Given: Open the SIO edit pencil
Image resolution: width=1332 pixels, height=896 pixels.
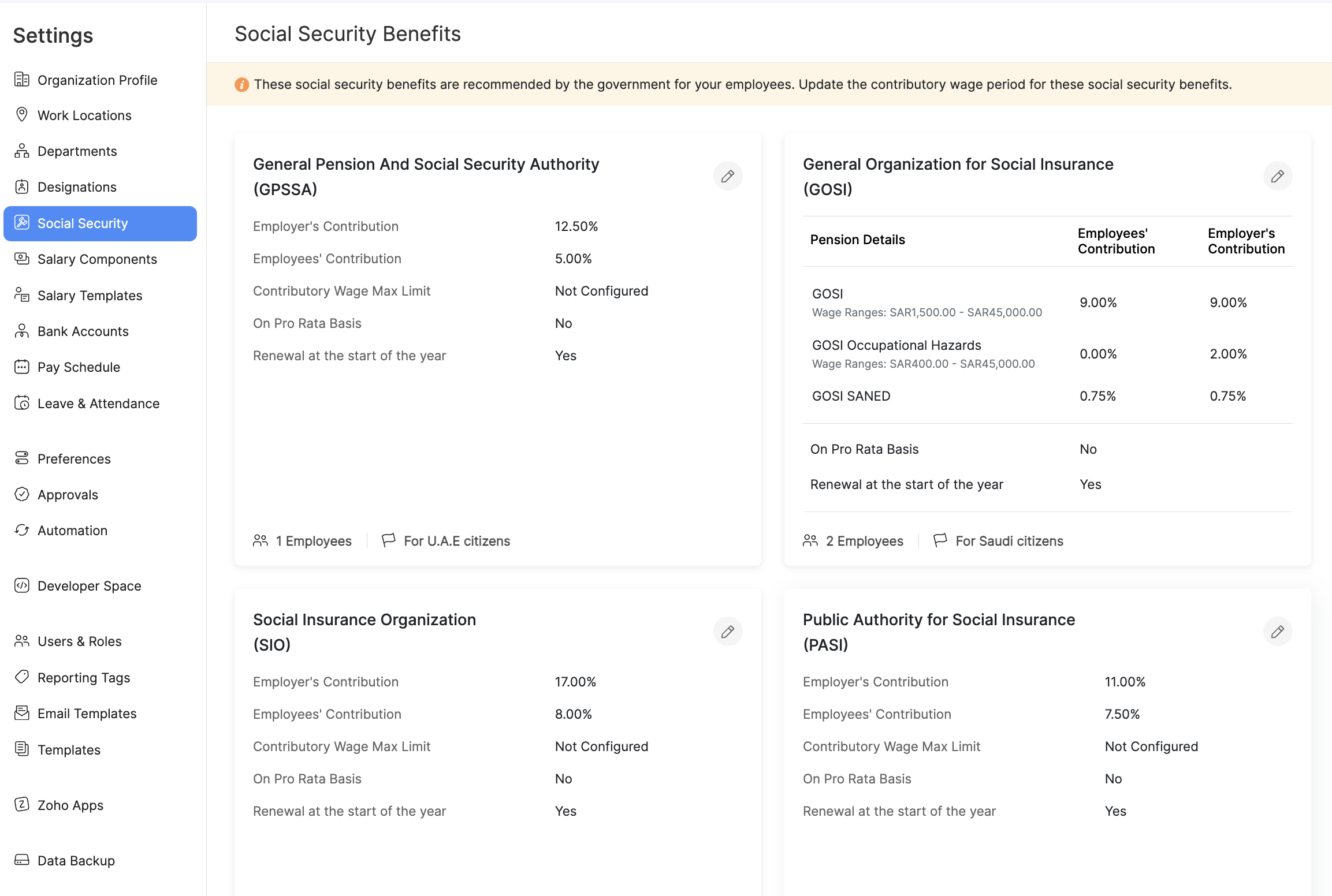Looking at the screenshot, I should 728,631.
